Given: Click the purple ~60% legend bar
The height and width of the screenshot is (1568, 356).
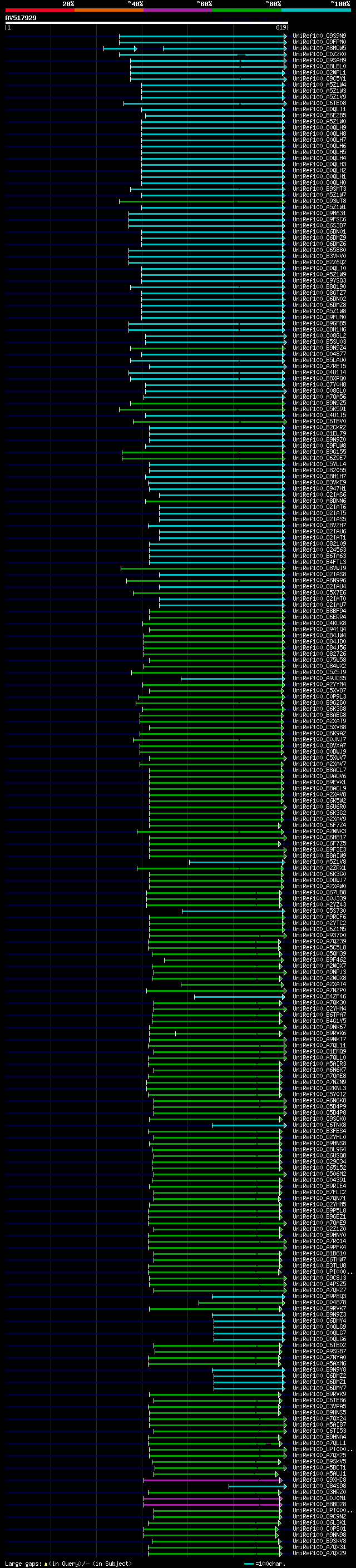Looking at the screenshot, I should click(x=177, y=10).
